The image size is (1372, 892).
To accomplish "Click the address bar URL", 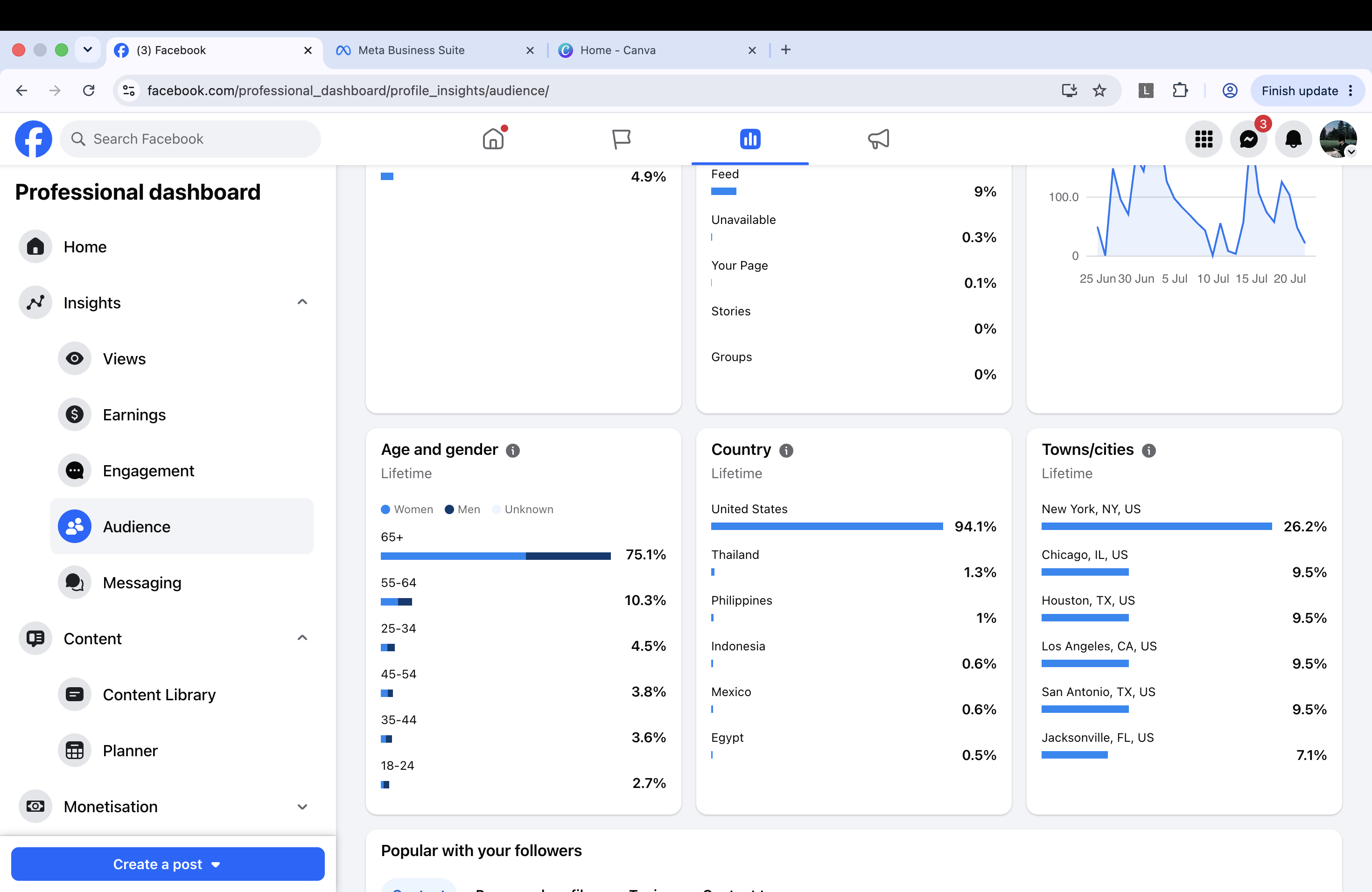I will (x=348, y=91).
